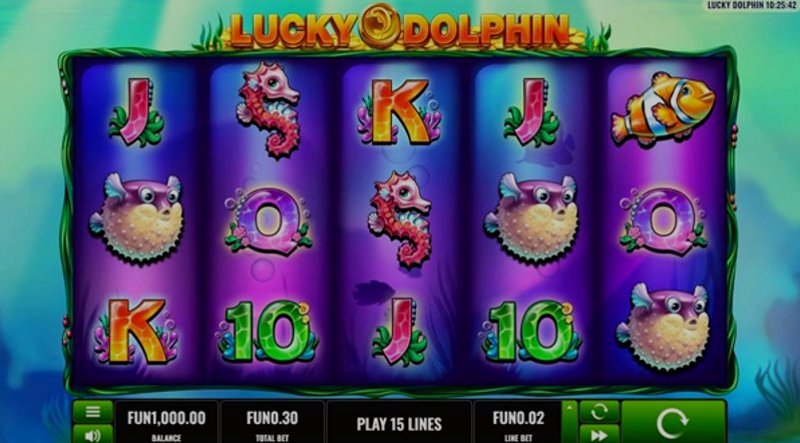Click the seahorse symbol atop reel two
This screenshot has width=800, height=443.
268,109
